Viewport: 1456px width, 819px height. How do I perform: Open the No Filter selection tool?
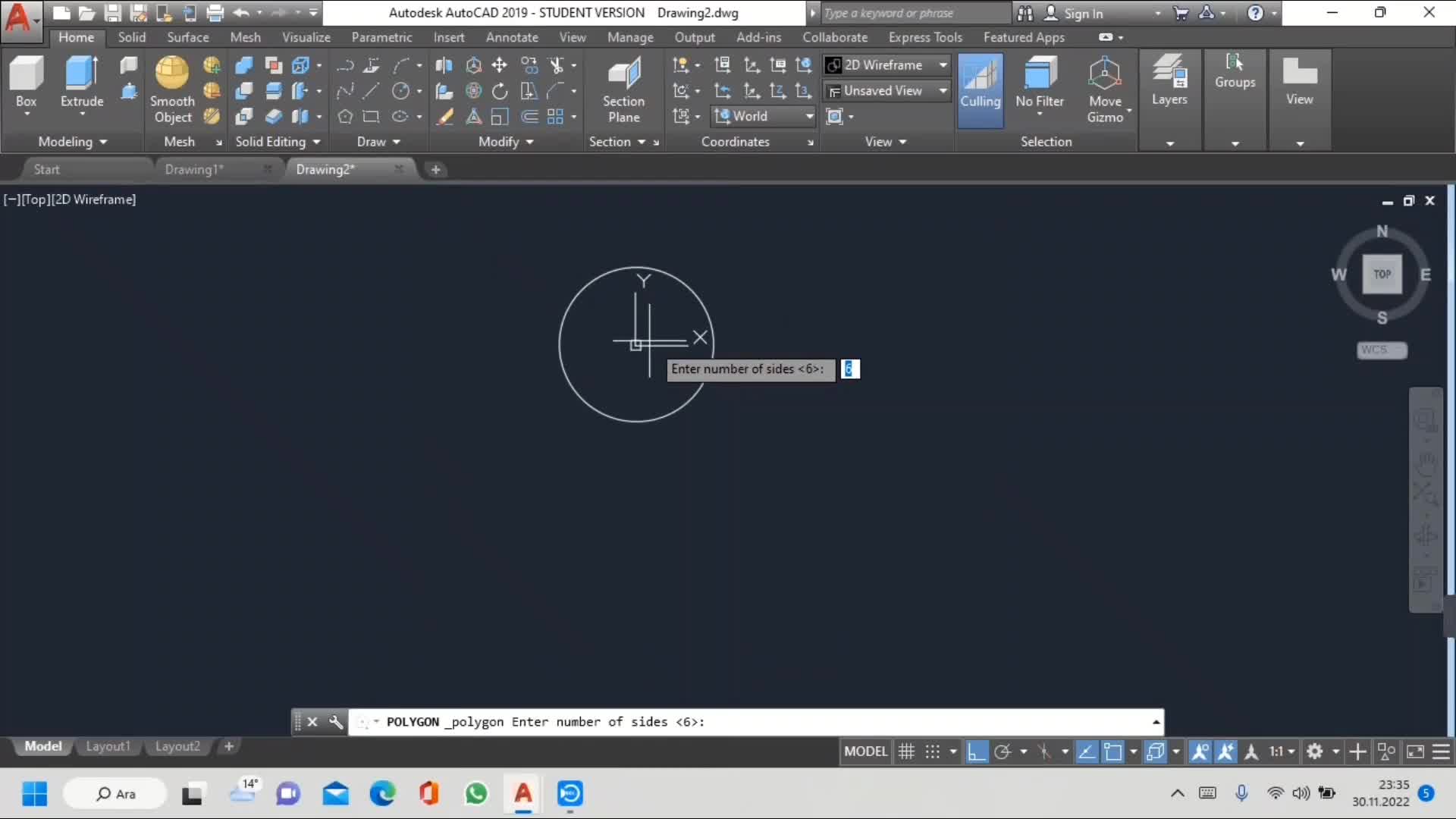coord(1040,85)
